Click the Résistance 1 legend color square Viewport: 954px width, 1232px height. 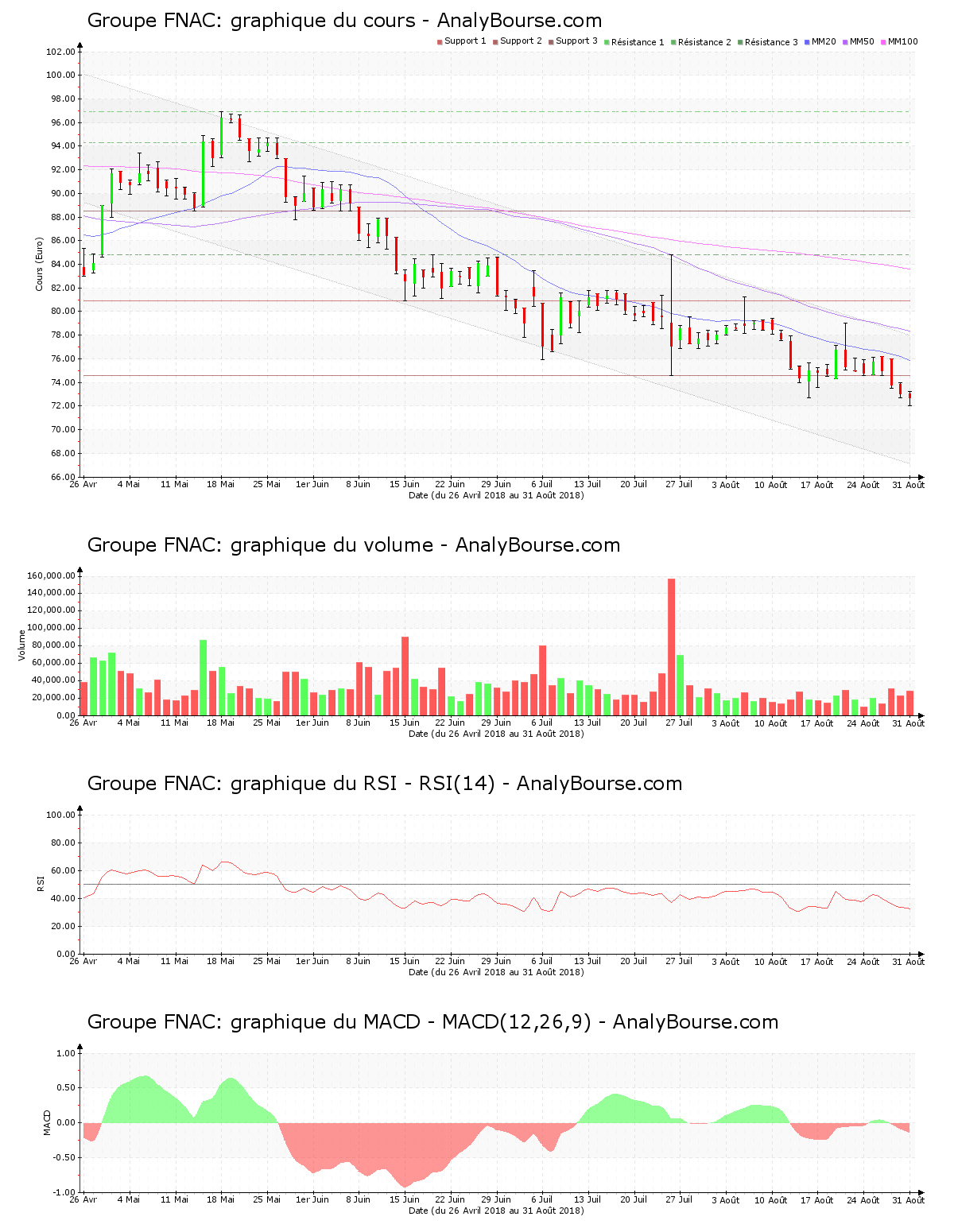coord(607,42)
